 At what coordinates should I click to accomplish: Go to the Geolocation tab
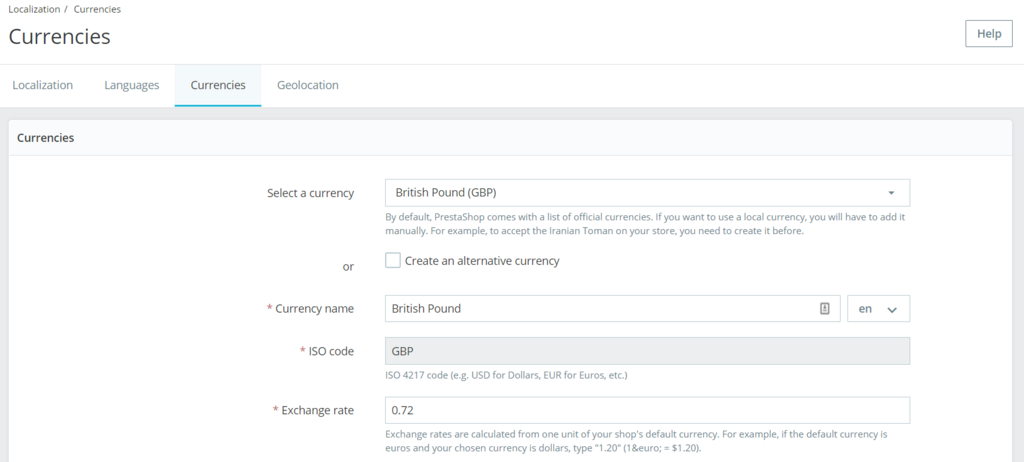pyautogui.click(x=308, y=85)
